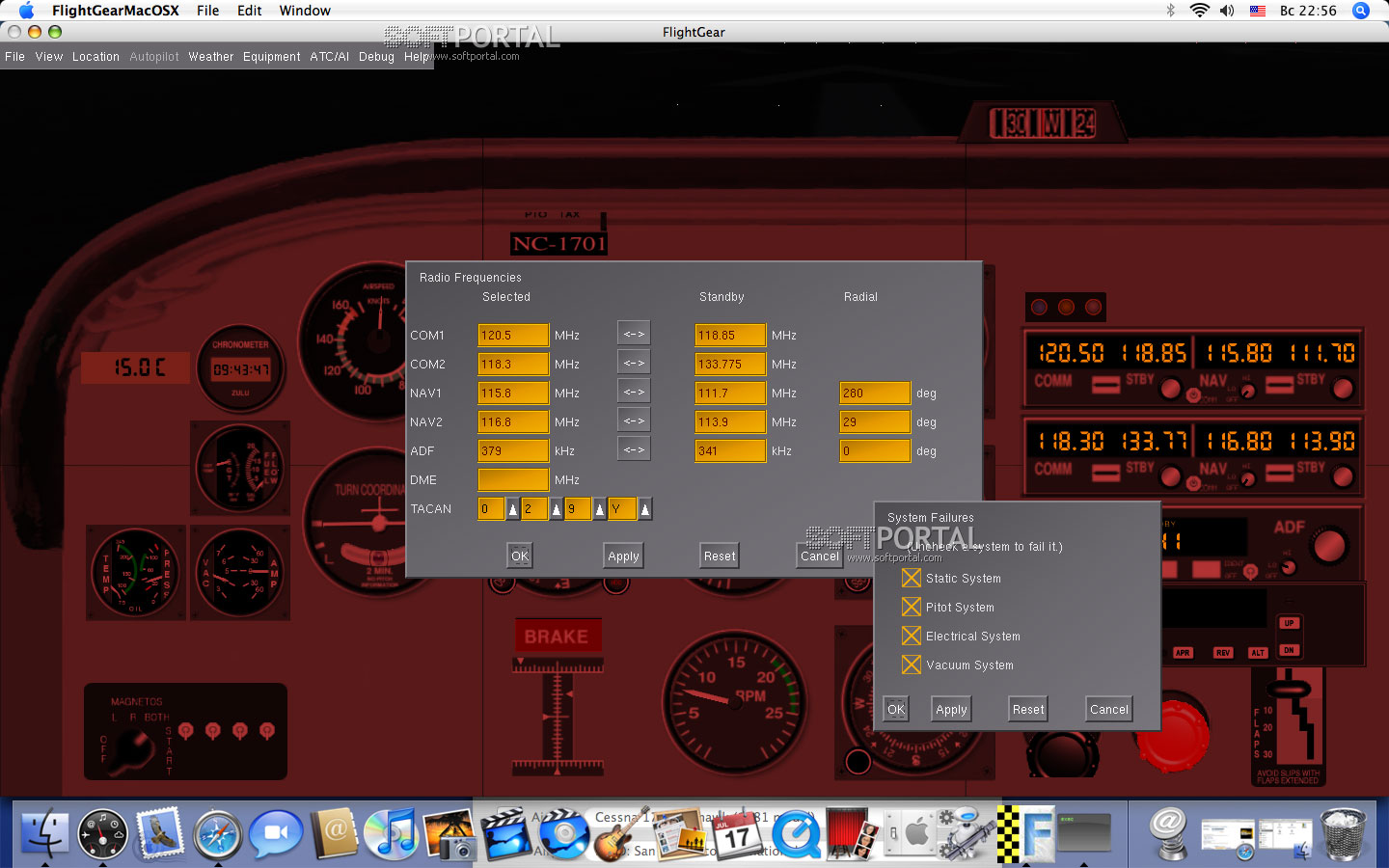Screen dimensions: 1389x868
Task: Cancel the System Failures dialog
Action: click(x=1109, y=709)
